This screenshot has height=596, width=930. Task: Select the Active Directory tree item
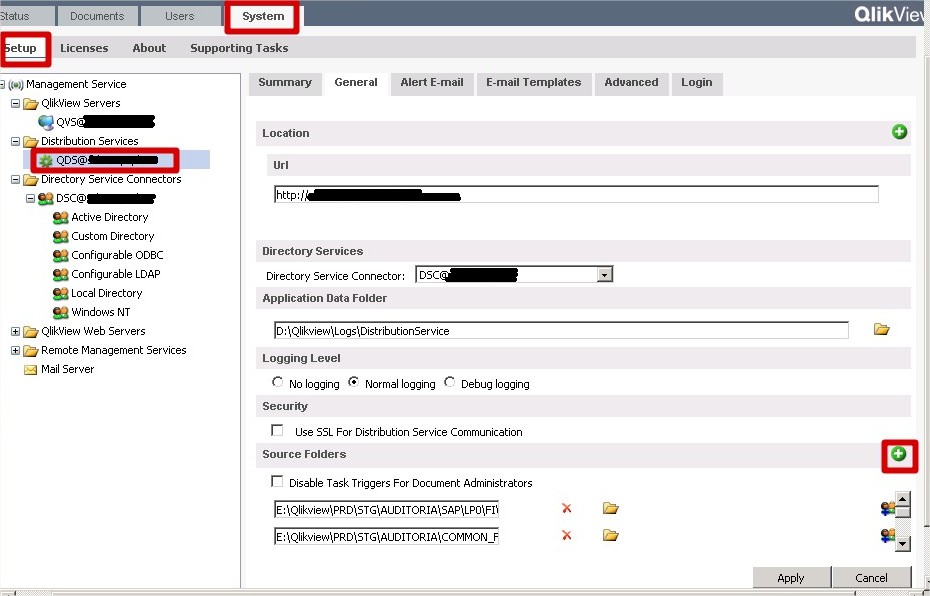pos(110,217)
